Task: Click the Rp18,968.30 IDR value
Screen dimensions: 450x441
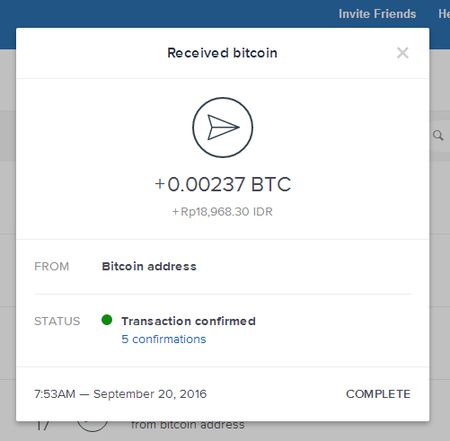Action: pos(222,212)
